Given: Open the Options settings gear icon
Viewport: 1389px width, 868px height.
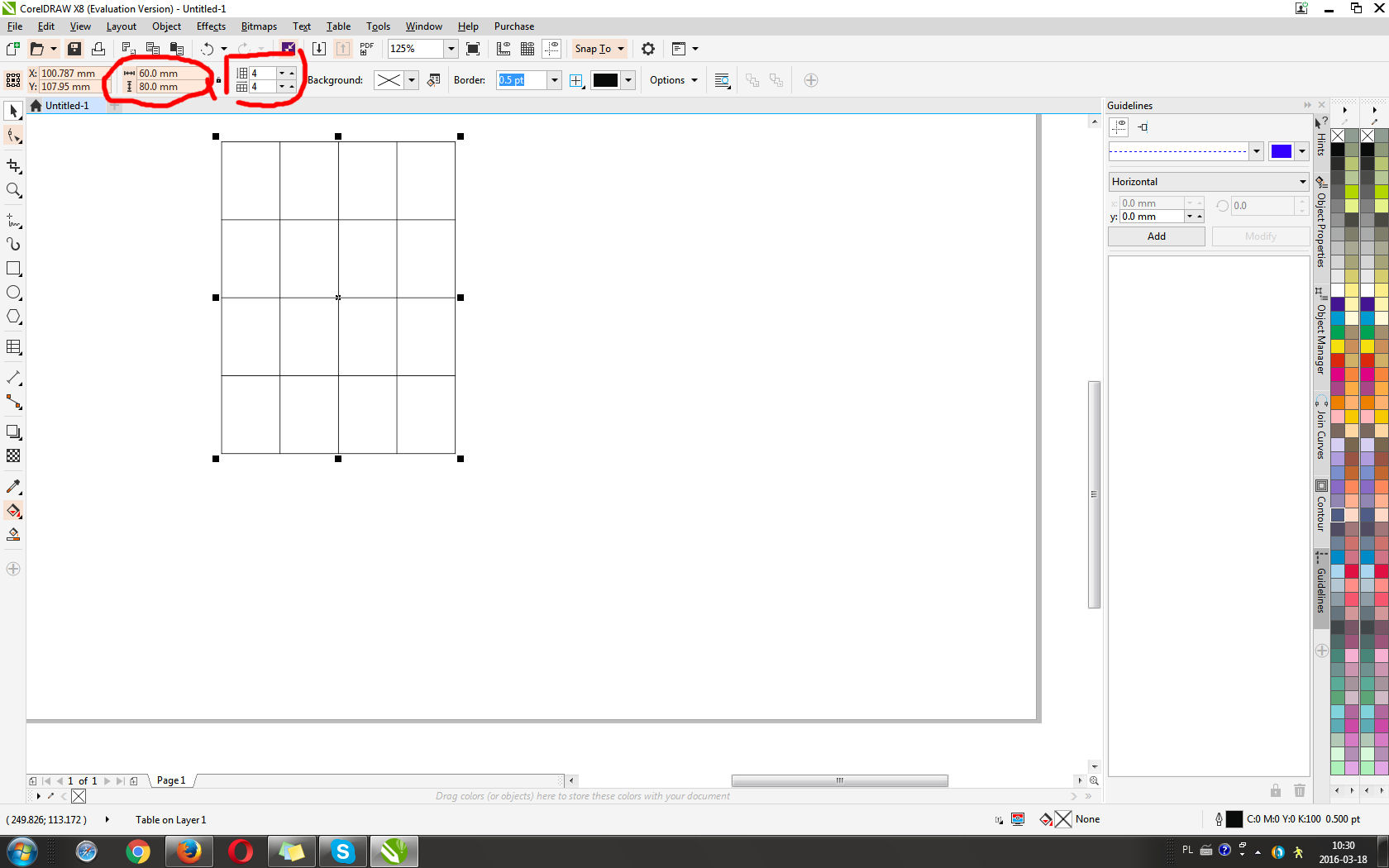Looking at the screenshot, I should click(648, 49).
